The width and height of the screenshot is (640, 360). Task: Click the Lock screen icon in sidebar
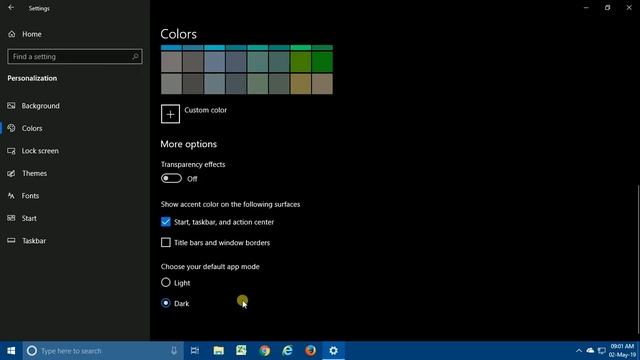(11, 151)
